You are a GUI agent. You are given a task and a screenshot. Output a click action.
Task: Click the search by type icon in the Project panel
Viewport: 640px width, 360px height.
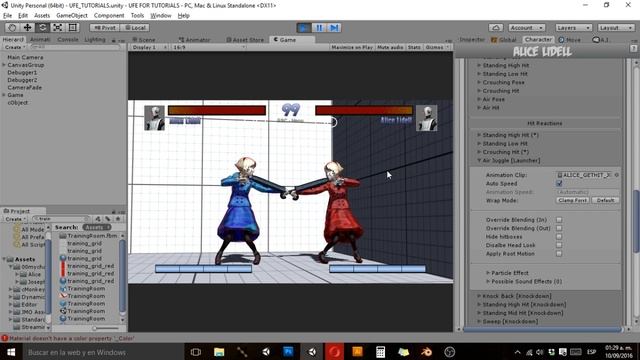point(98,219)
